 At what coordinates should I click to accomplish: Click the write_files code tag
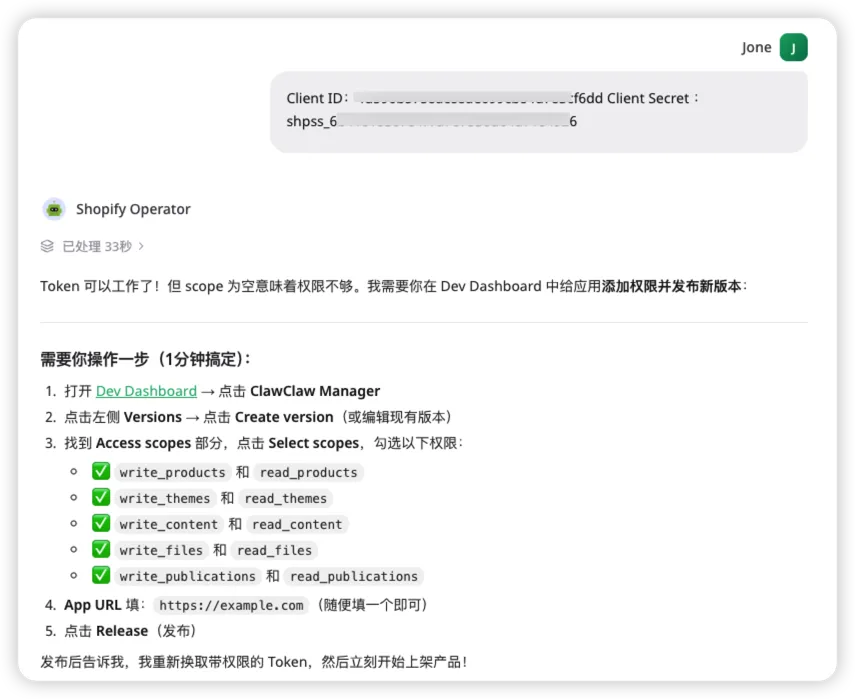click(161, 550)
